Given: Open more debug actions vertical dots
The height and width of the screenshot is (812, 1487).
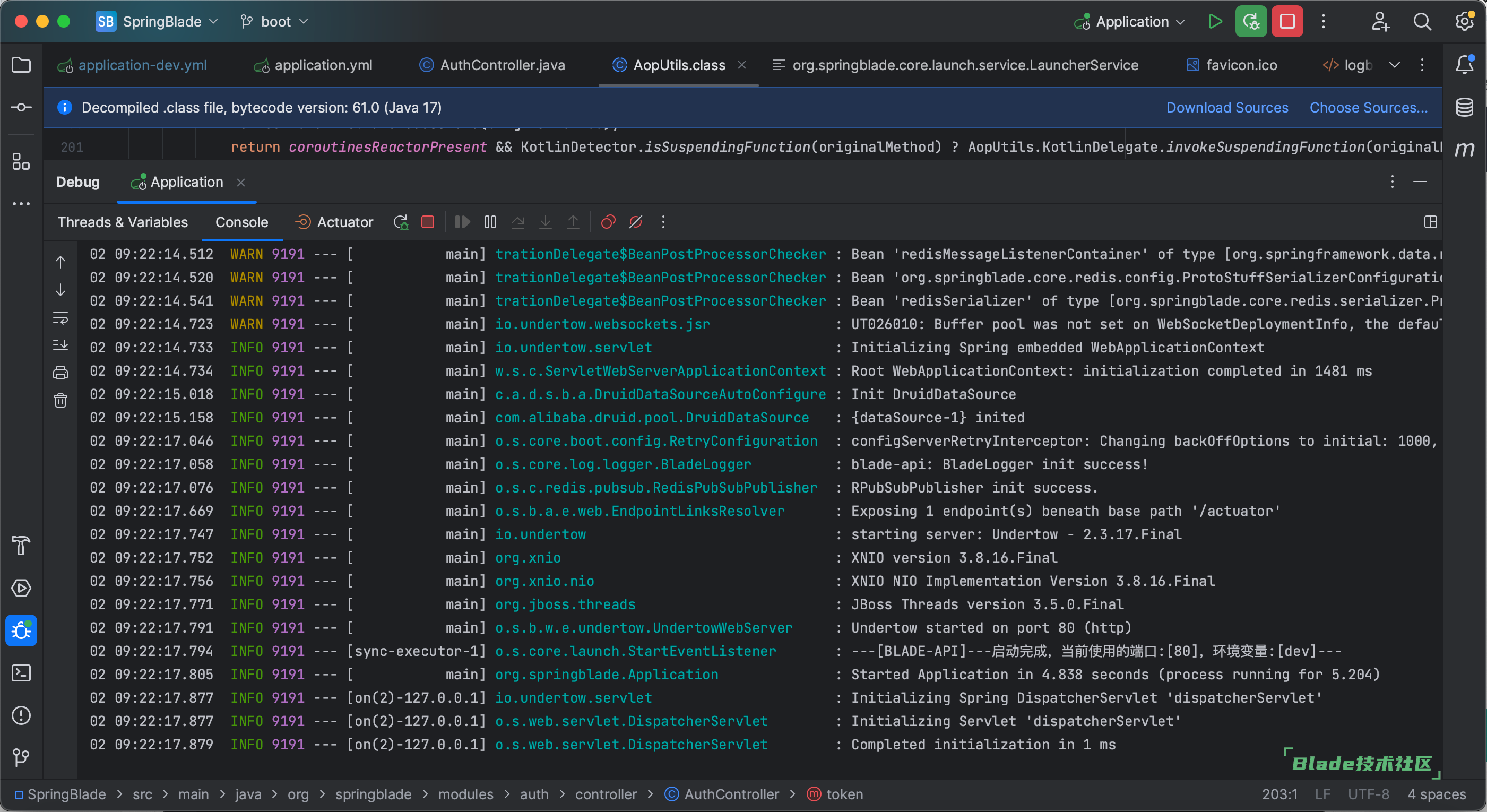Looking at the screenshot, I should click(663, 222).
